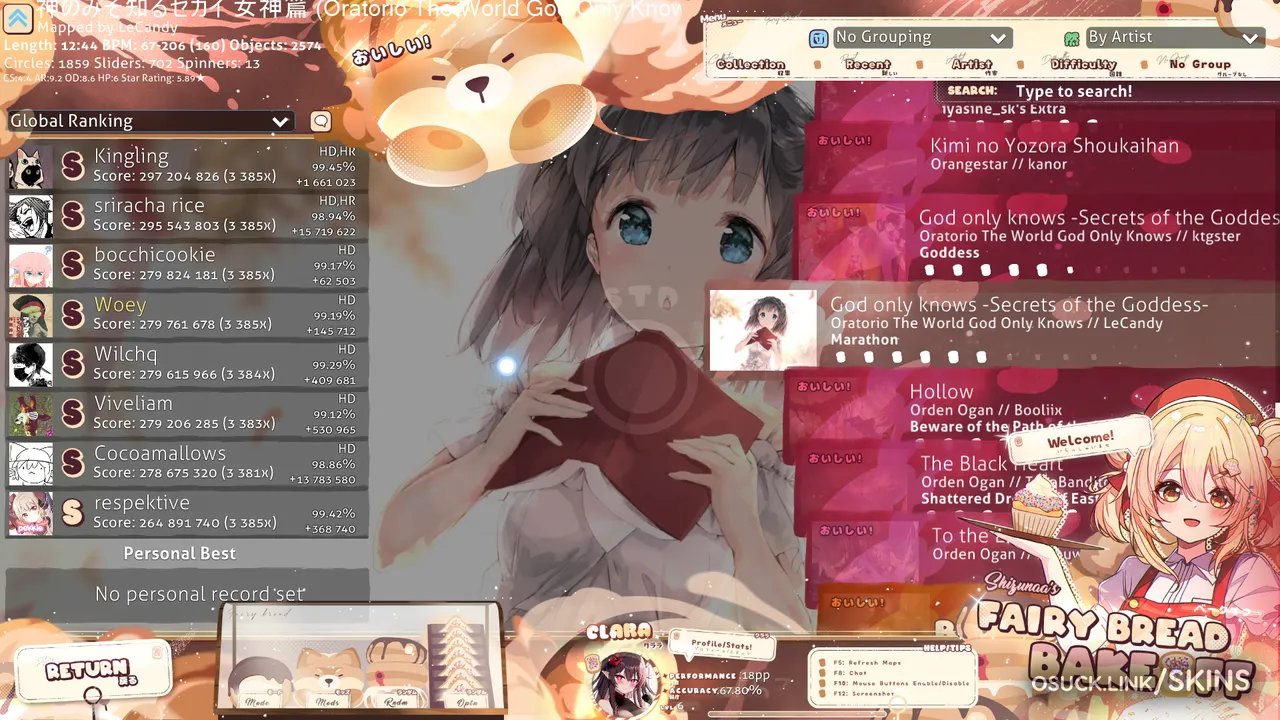This screenshot has height=720, width=1280.
Task: Switch to the Collection tab
Action: (750, 65)
